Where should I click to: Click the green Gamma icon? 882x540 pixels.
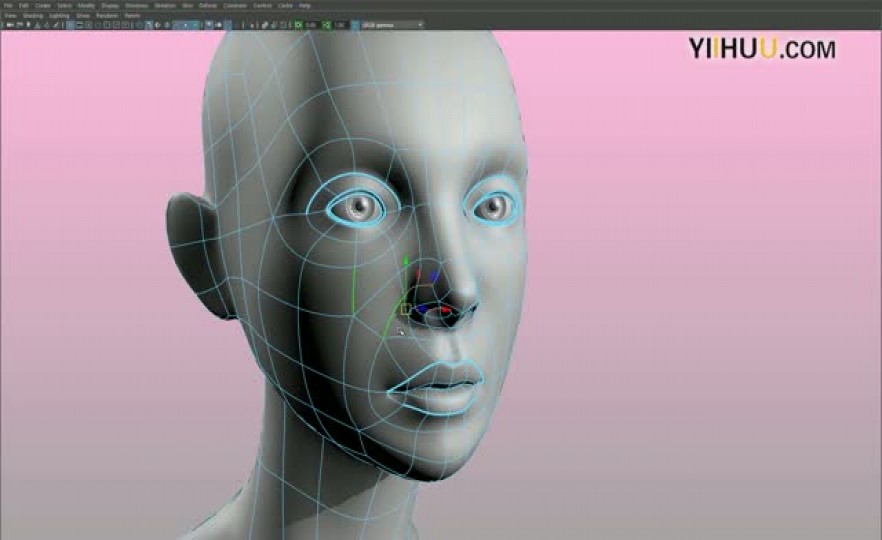(326, 25)
